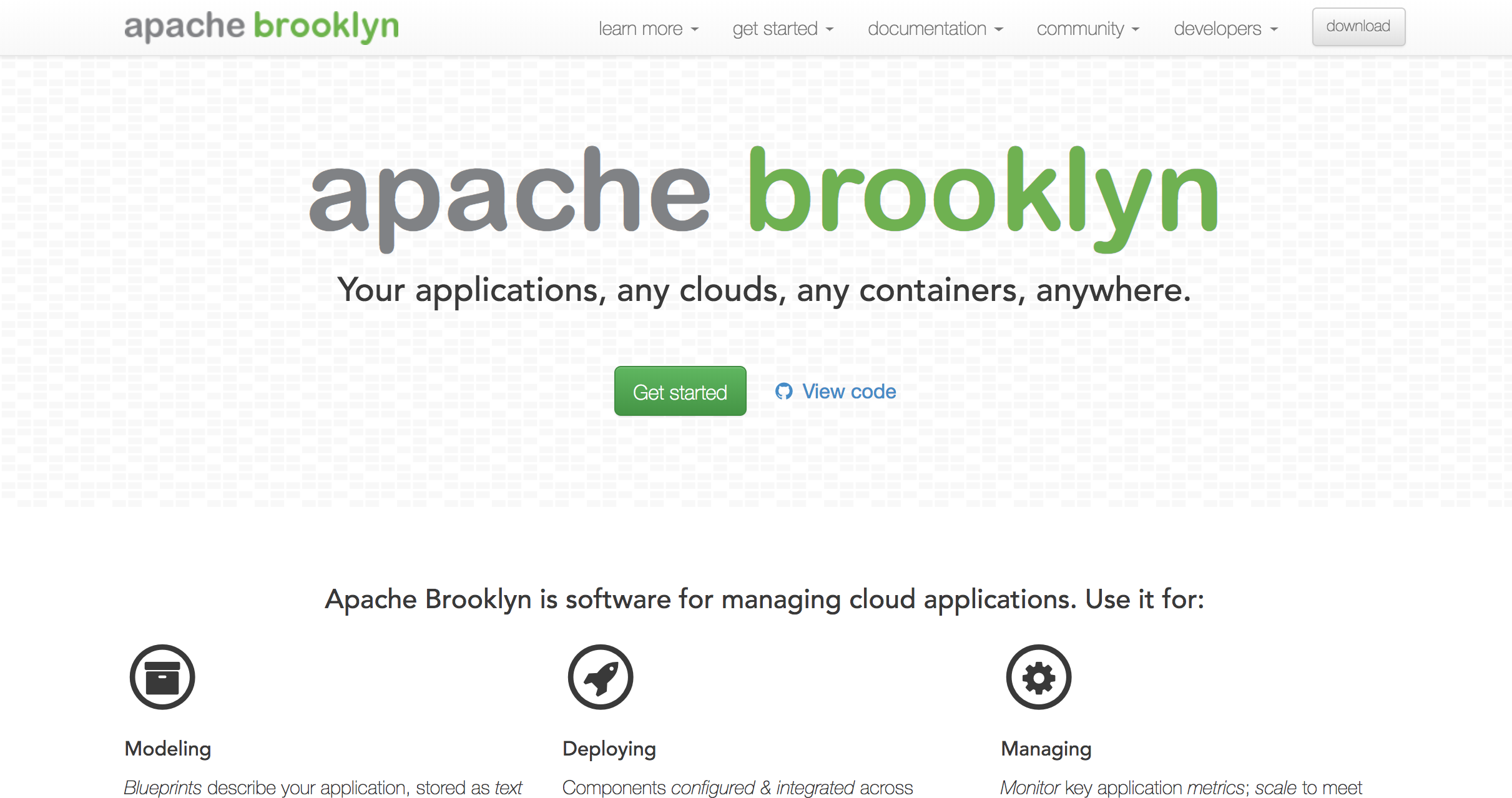The height and width of the screenshot is (798, 1512).
Task: Open the learn more dropdown menu
Action: [648, 29]
